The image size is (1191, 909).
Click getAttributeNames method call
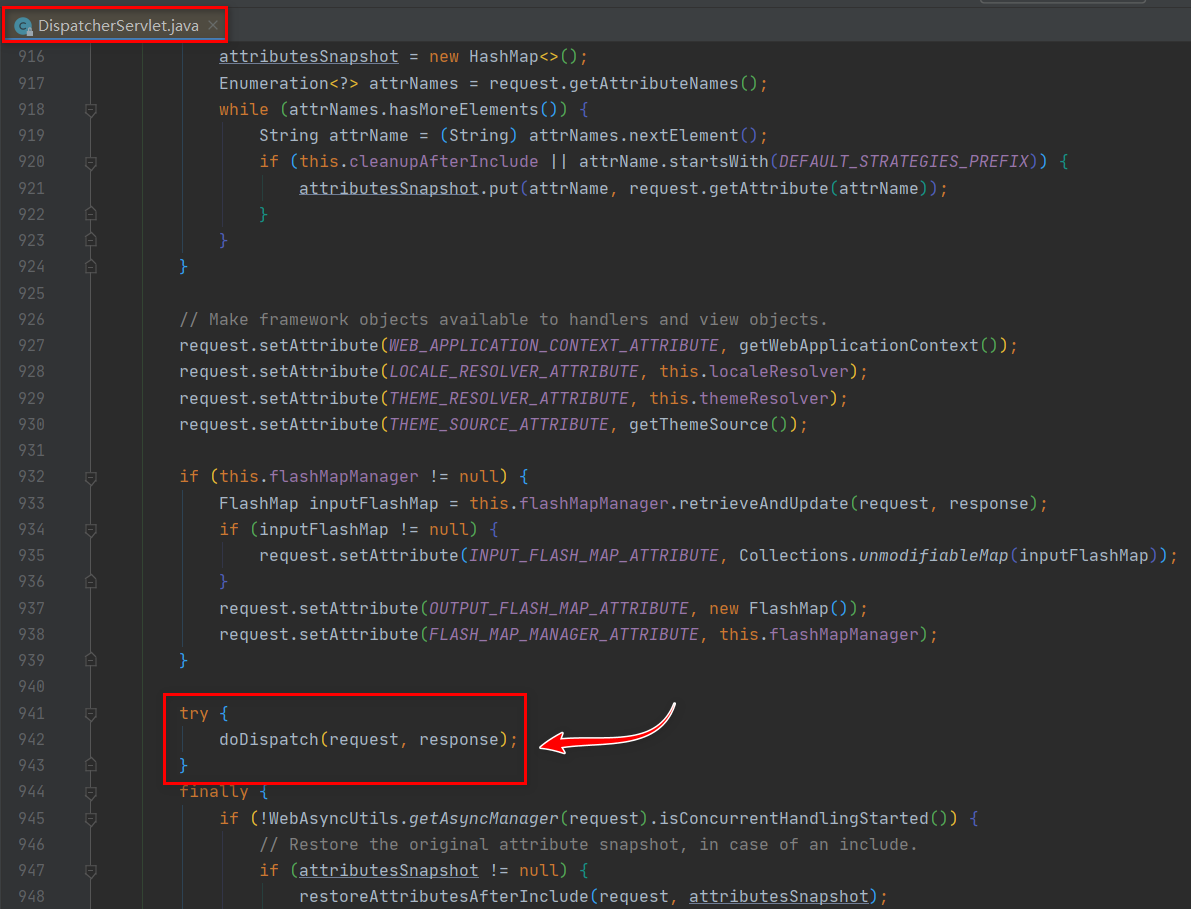click(x=653, y=84)
